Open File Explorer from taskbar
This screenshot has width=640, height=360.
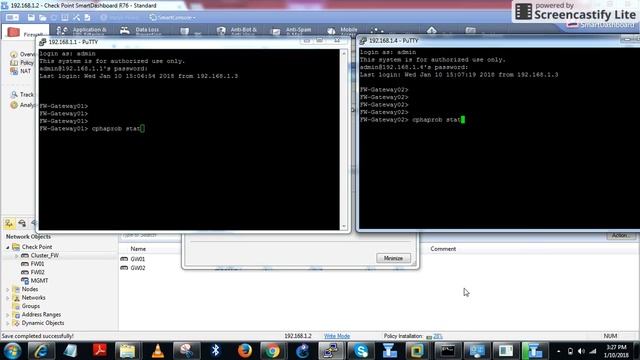127,351
